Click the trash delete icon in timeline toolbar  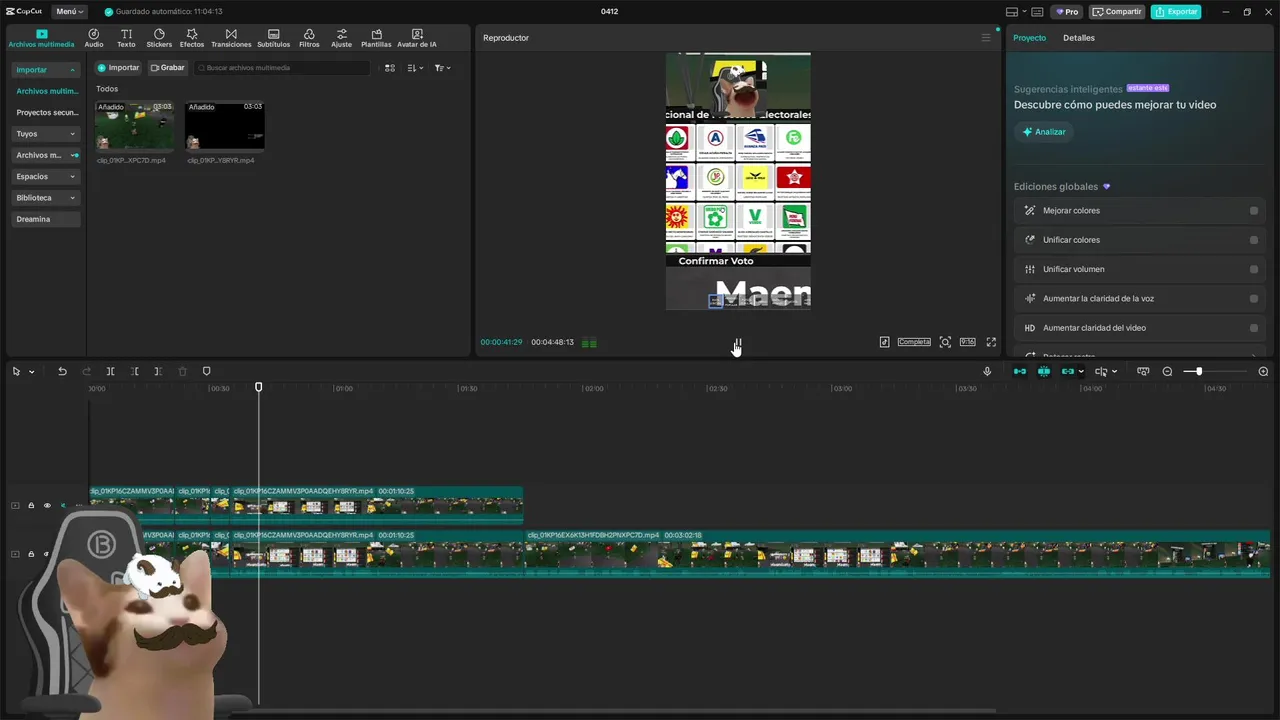(182, 371)
